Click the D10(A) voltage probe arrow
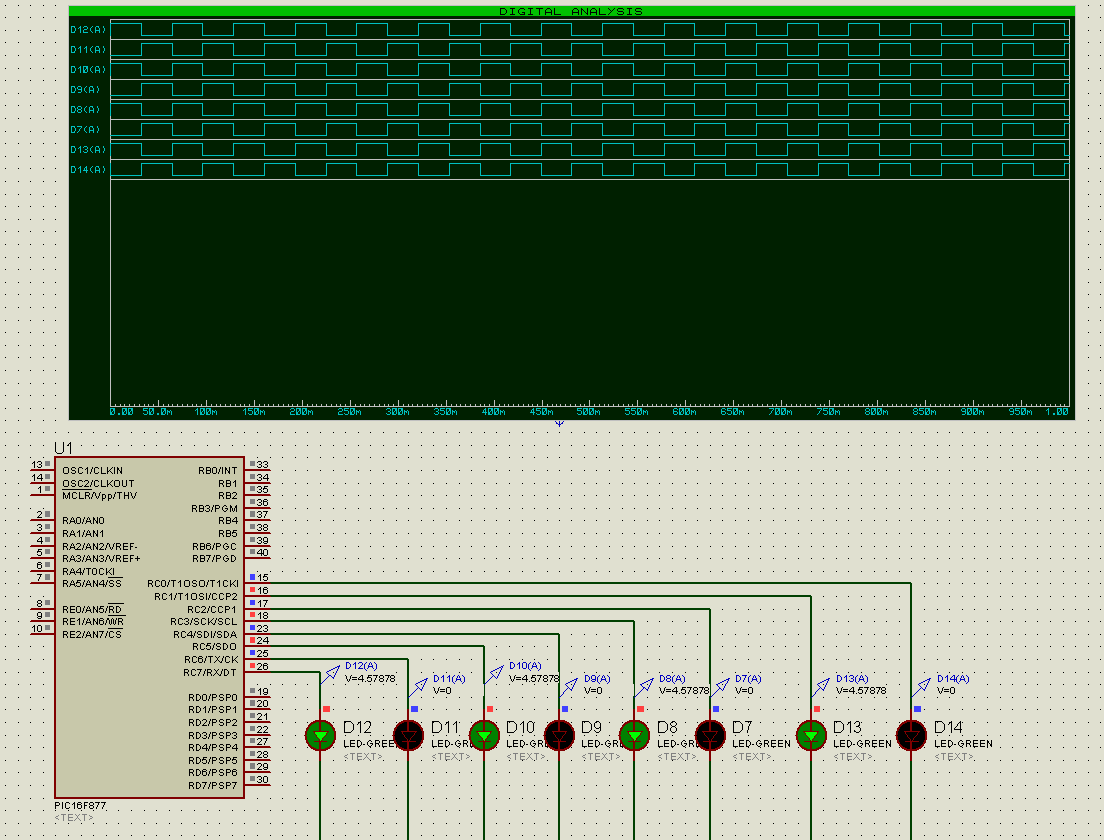This screenshot has width=1104, height=840. (494, 675)
